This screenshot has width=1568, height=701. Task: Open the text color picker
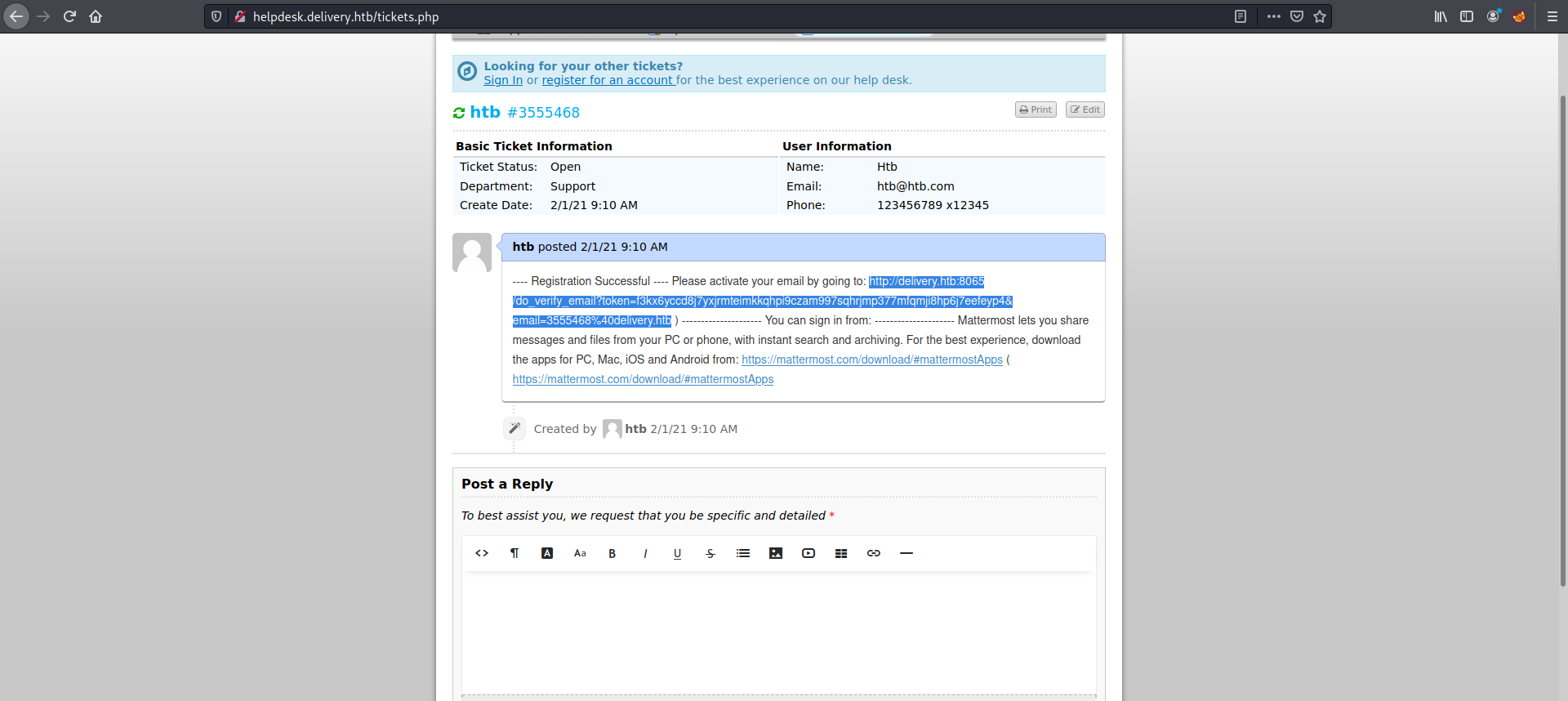tap(547, 553)
